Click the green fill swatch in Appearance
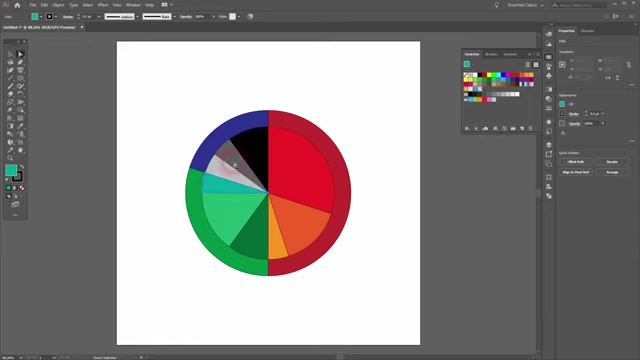The width and height of the screenshot is (640, 360). [x=562, y=104]
